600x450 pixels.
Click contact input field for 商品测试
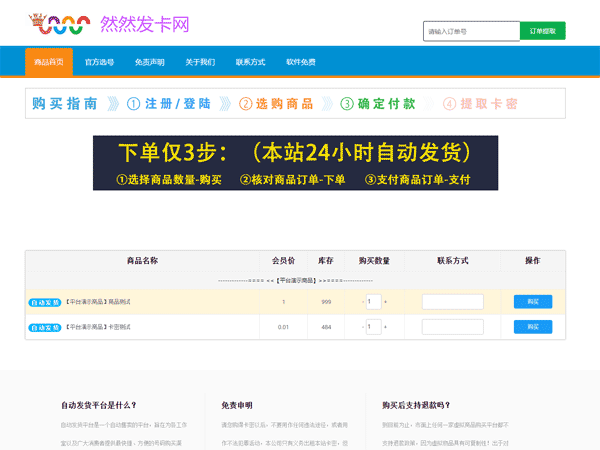point(452,301)
